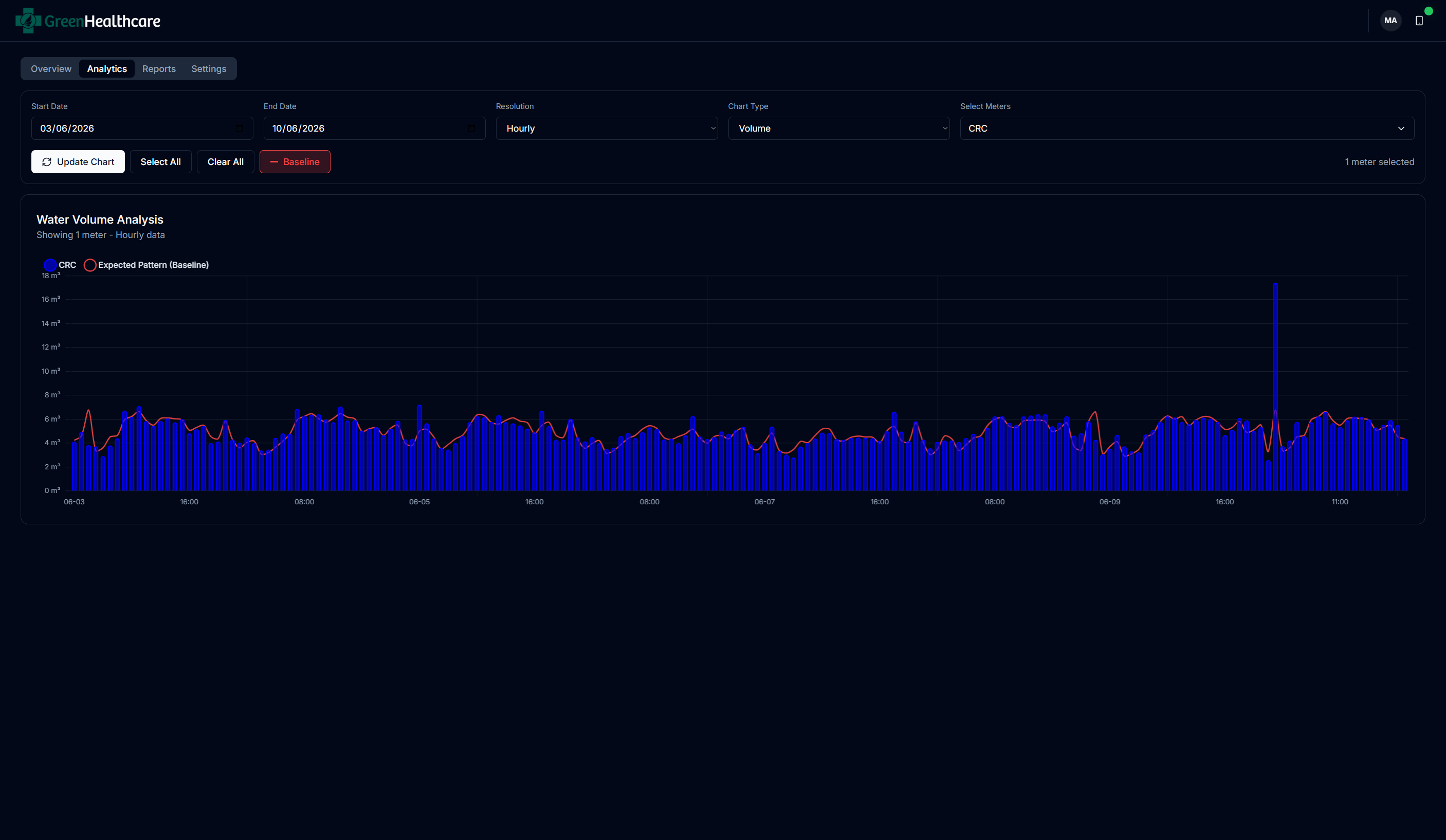Screen dimensions: 1446x840
Task: Click the Select Meters chevron arrow
Action: (1401, 129)
